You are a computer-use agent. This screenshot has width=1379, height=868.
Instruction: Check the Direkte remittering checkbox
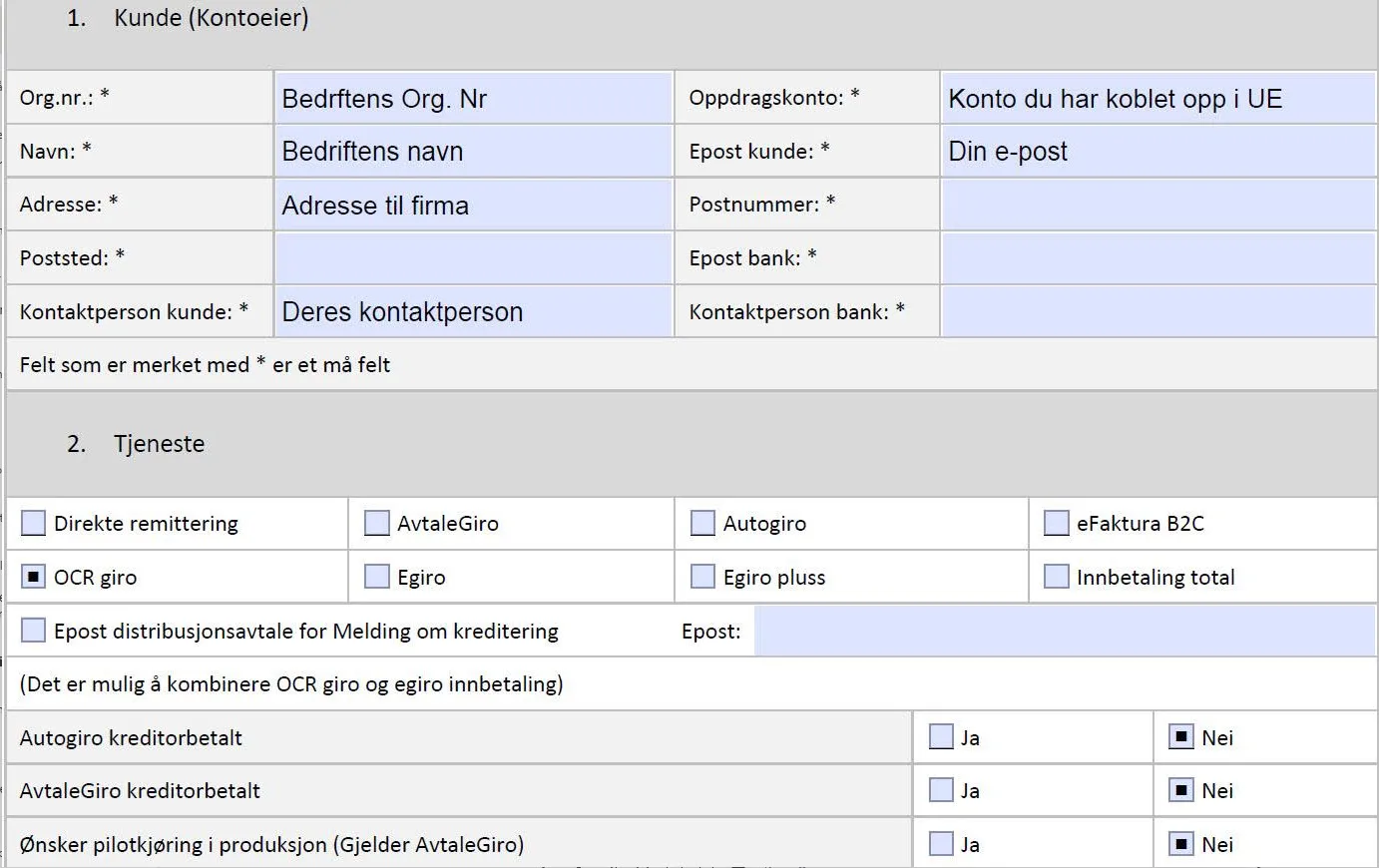(34, 523)
